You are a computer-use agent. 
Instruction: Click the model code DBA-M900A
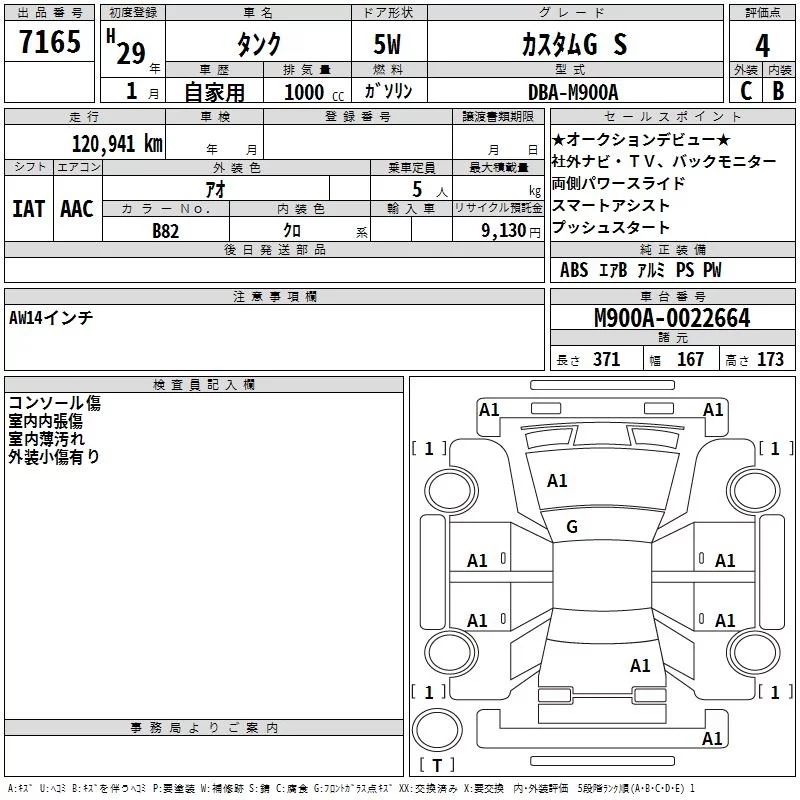pyautogui.click(x=573, y=92)
